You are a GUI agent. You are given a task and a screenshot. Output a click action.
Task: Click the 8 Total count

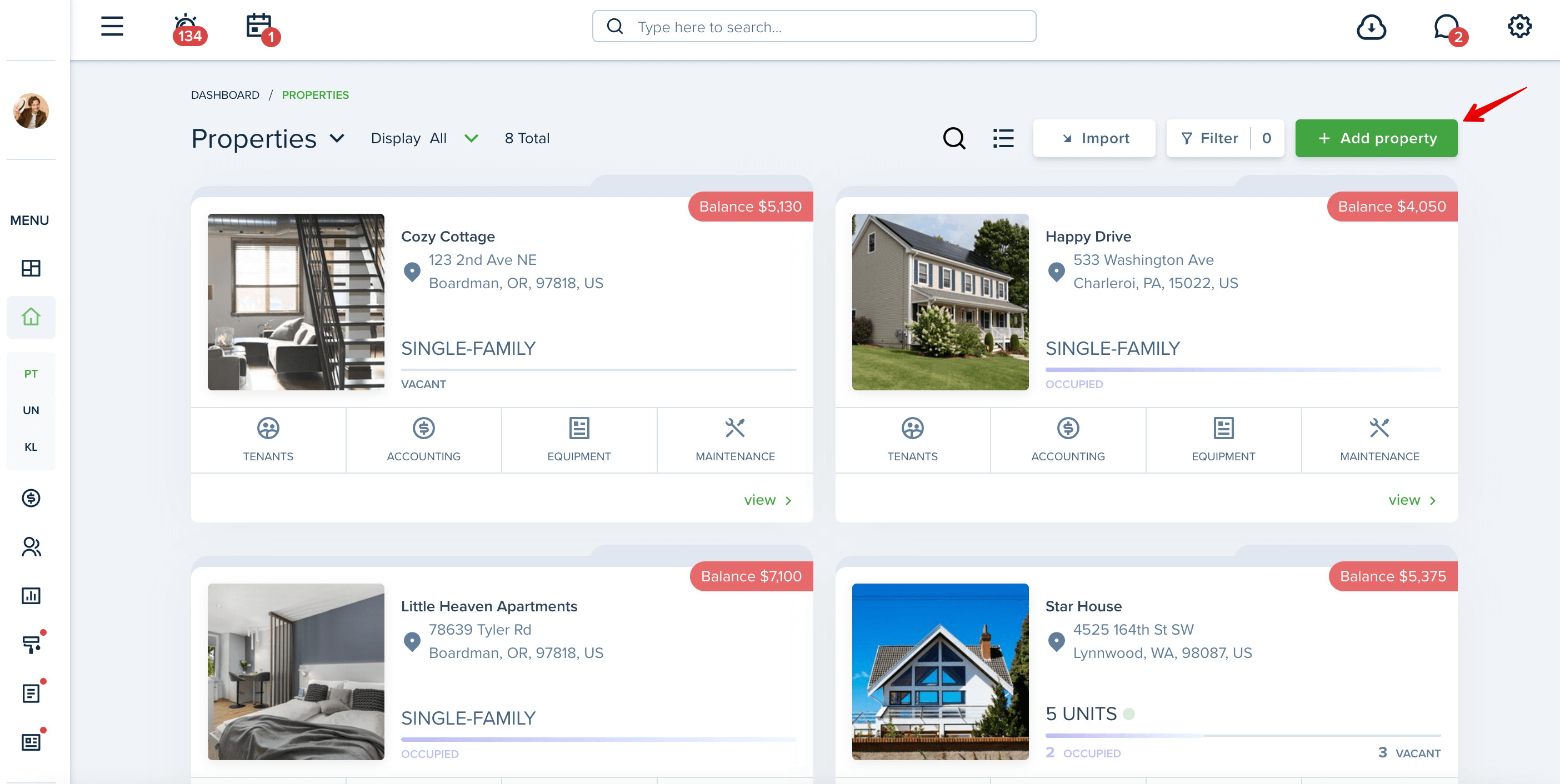pos(527,139)
